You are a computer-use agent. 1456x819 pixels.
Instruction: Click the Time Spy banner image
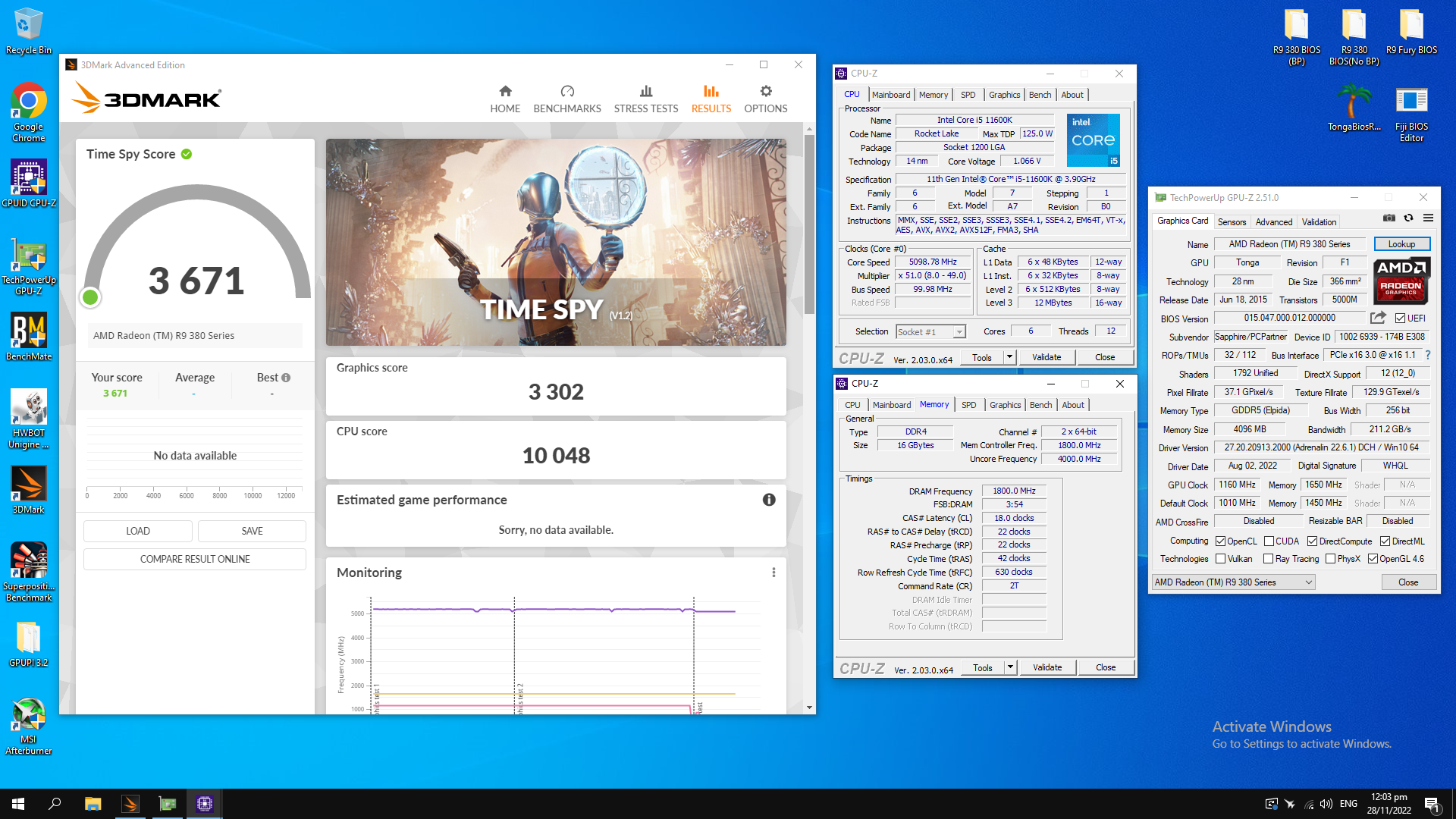[556, 242]
